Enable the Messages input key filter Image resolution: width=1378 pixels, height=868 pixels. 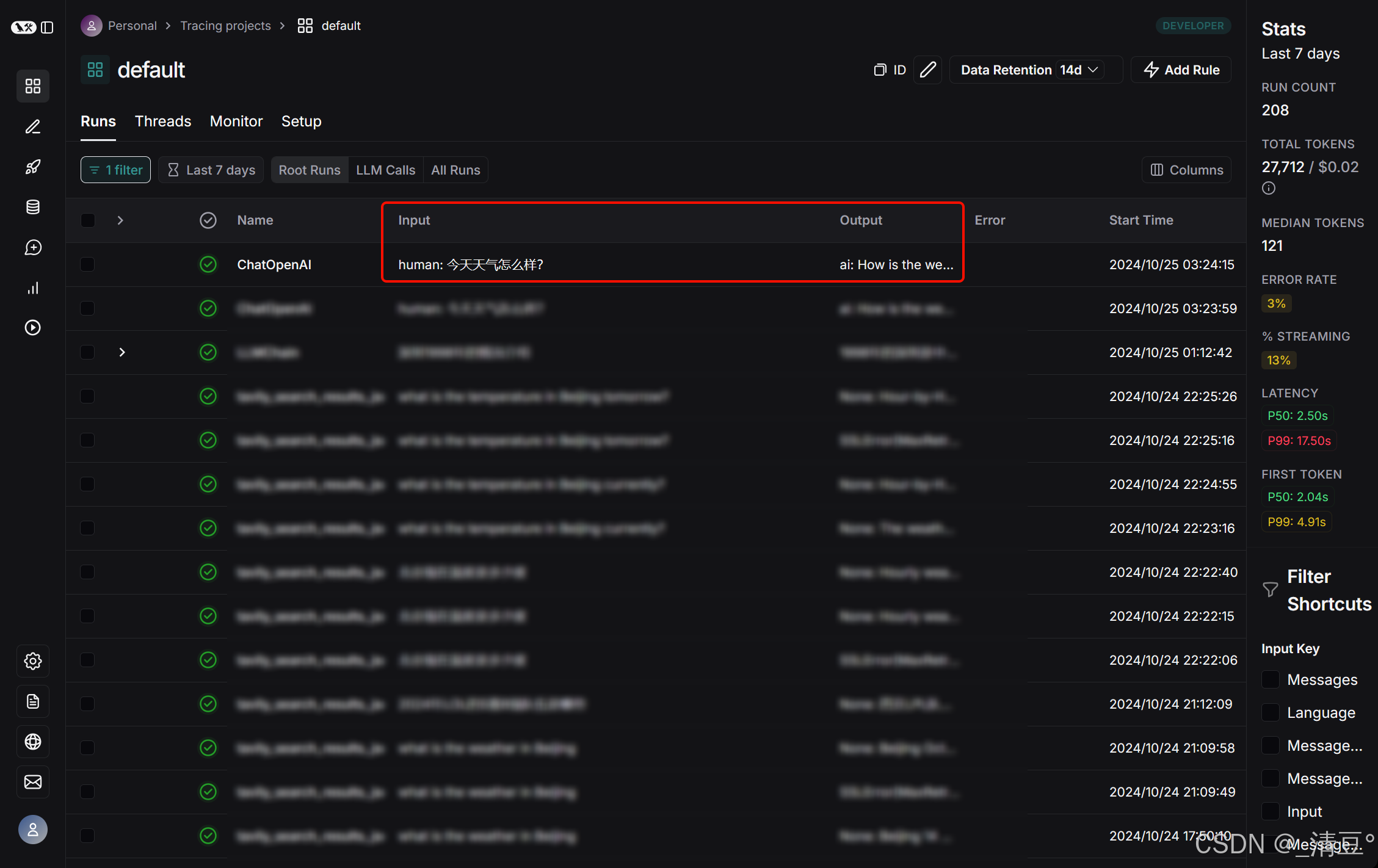point(1271,679)
